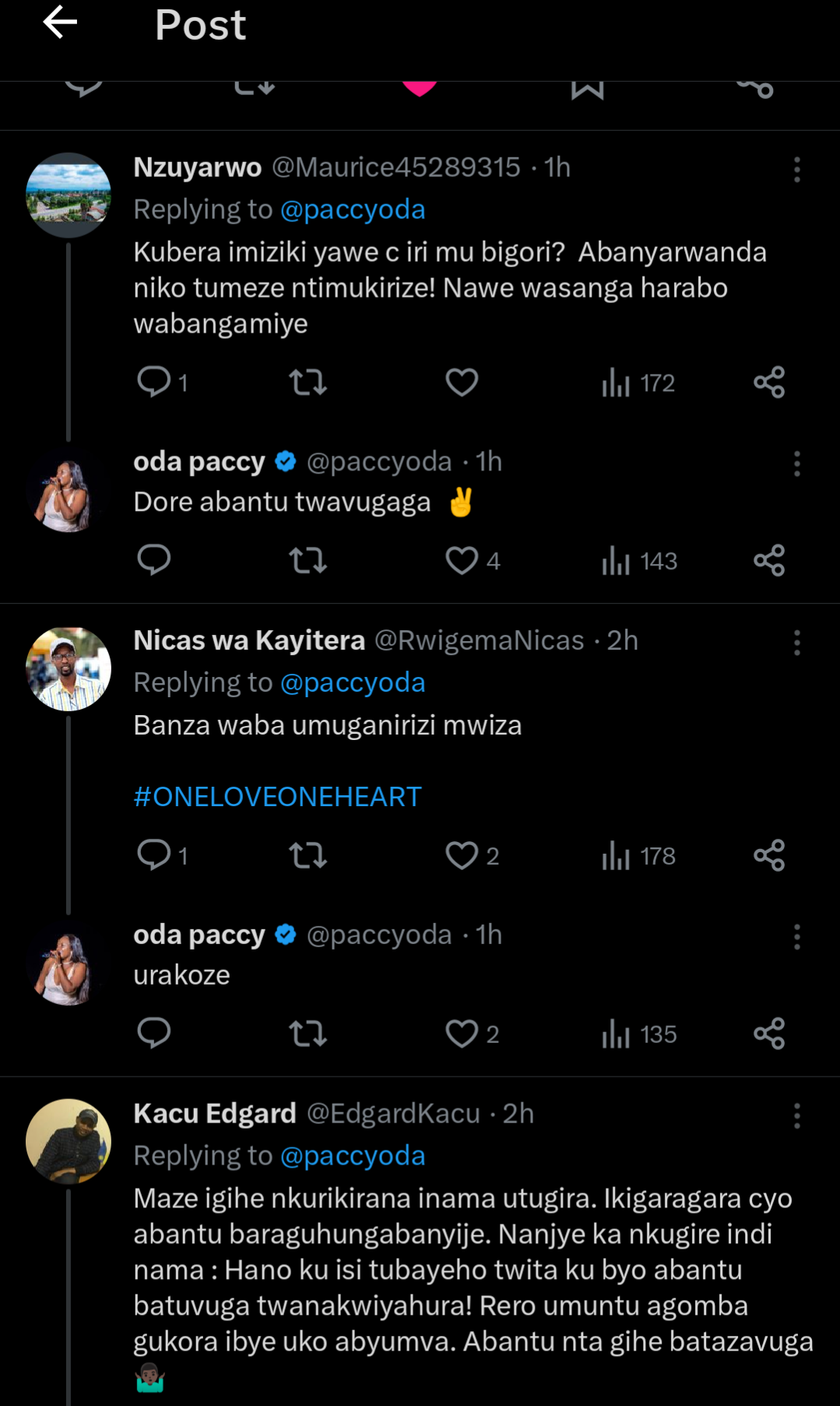Screen dimensions: 840x1406
Task: Repost Nicas wa Kayitera's reply
Action: click(x=308, y=855)
